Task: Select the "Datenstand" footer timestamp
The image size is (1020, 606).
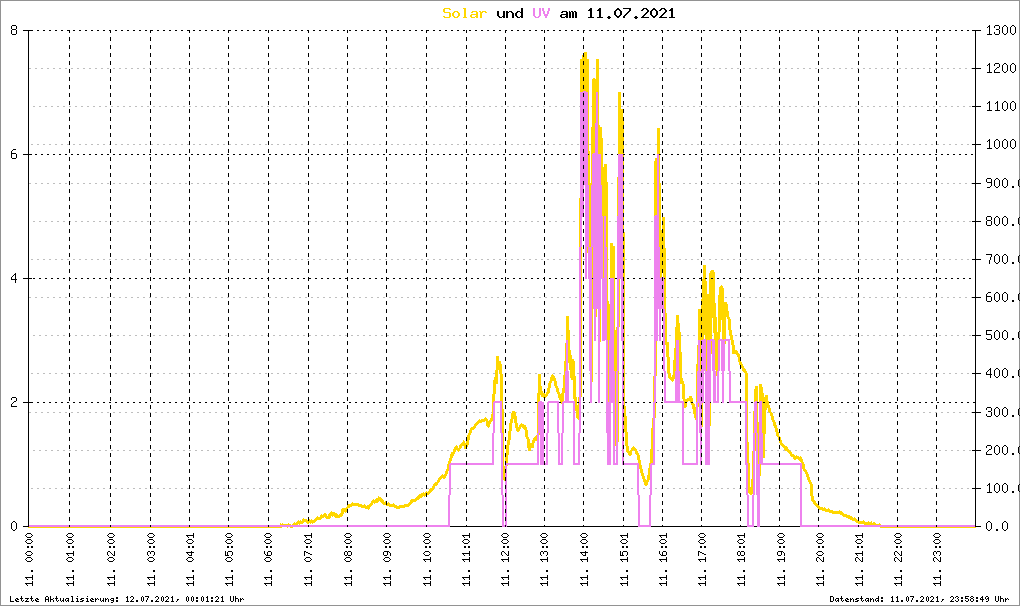Action: (919, 599)
